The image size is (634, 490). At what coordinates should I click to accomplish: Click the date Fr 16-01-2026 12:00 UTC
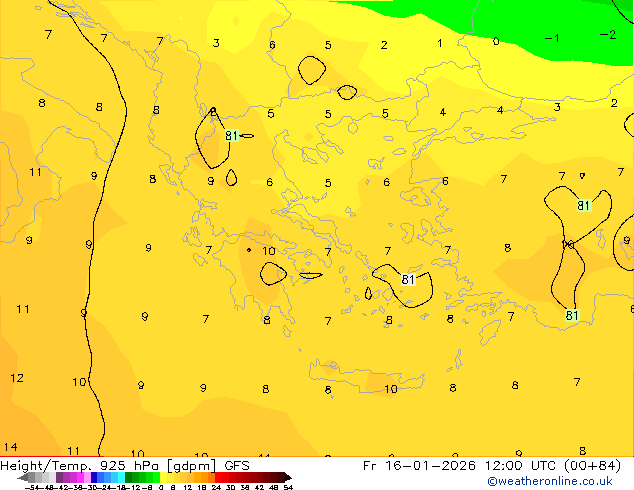(x=460, y=465)
